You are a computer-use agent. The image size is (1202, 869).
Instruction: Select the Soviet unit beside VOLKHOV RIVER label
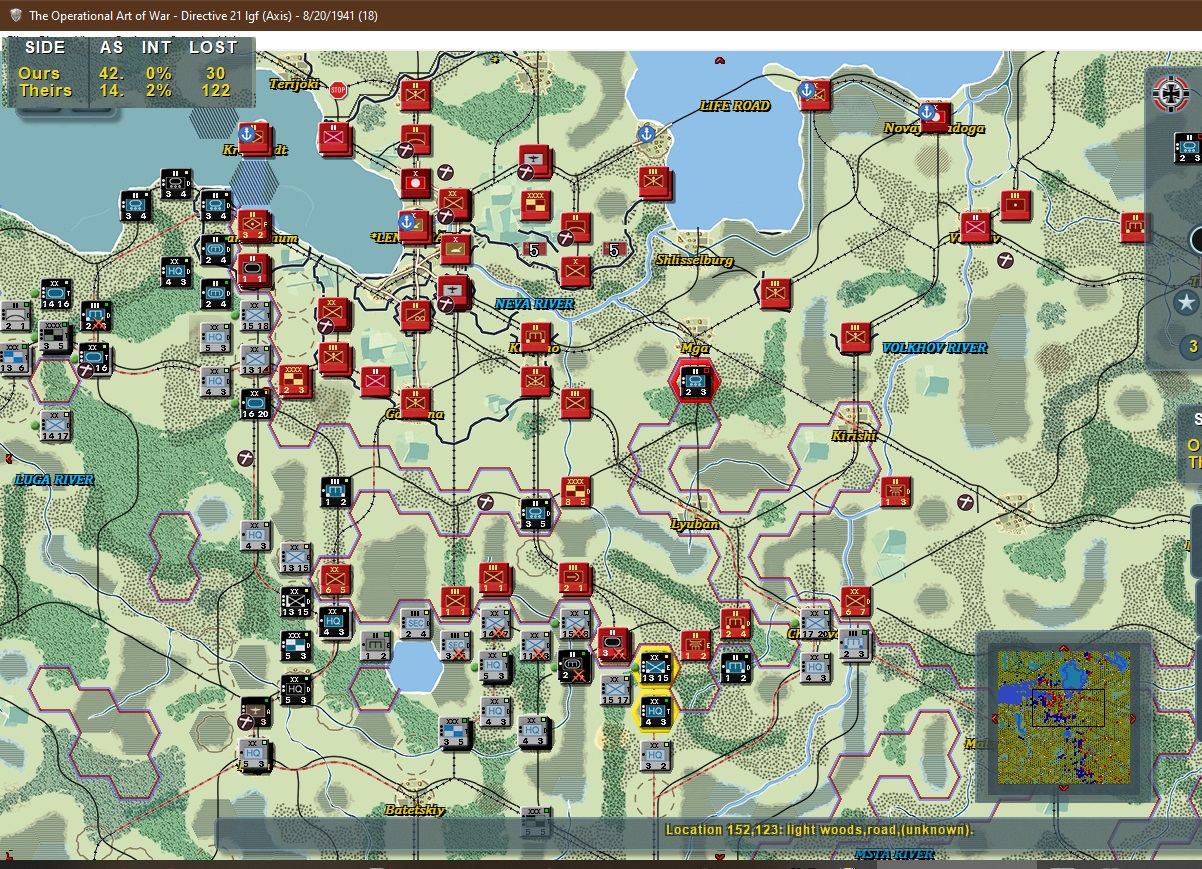pos(855,338)
